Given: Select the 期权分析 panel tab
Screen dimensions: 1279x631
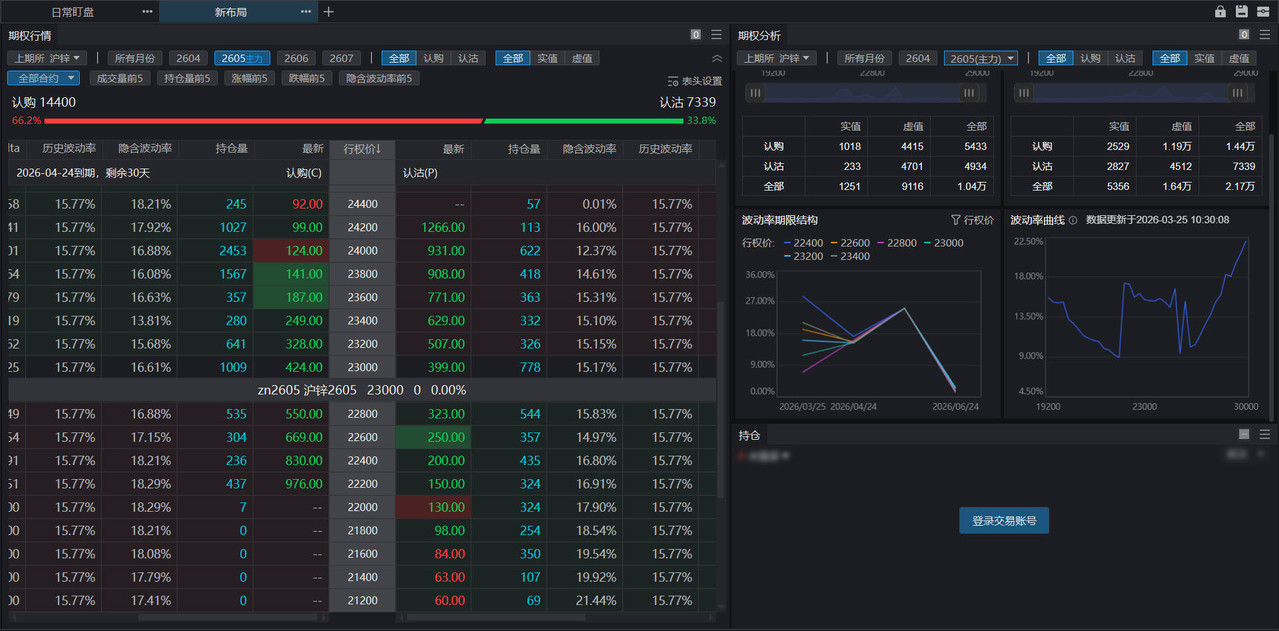Looking at the screenshot, I should 760,35.
